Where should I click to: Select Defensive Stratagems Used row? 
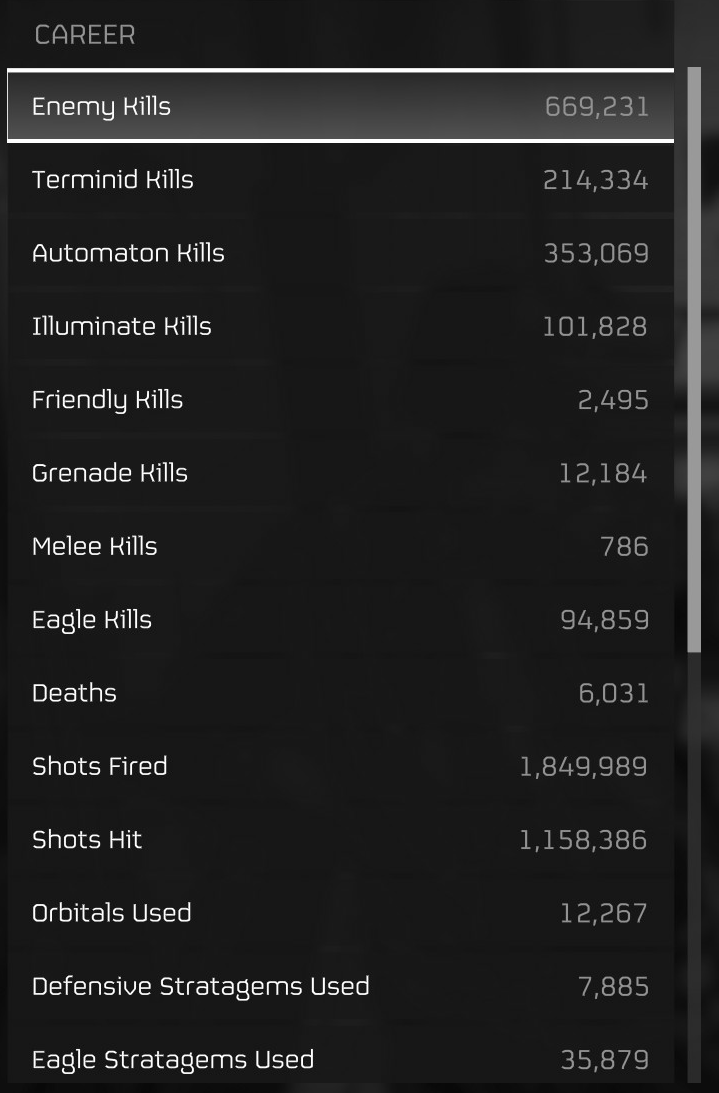tap(340, 986)
